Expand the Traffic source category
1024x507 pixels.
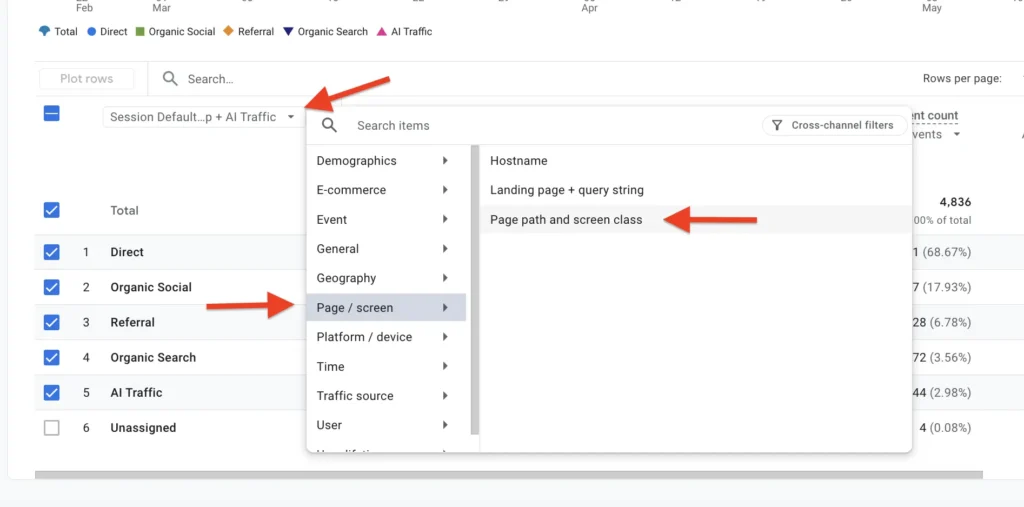(x=386, y=396)
